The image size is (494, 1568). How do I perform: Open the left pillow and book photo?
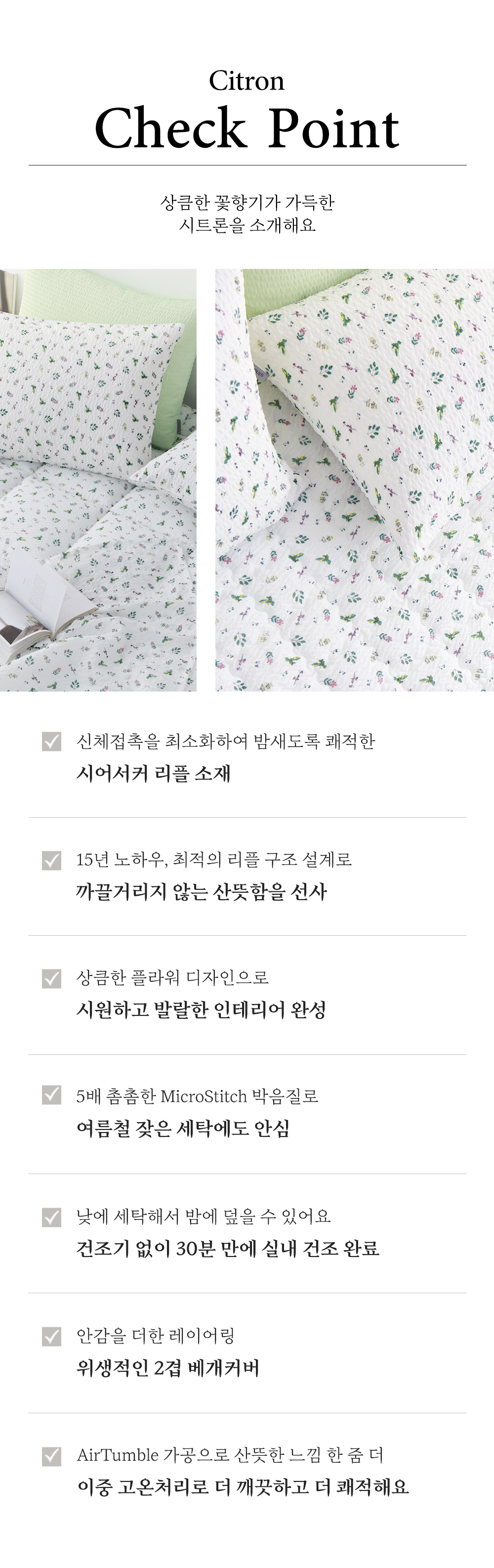(x=98, y=479)
